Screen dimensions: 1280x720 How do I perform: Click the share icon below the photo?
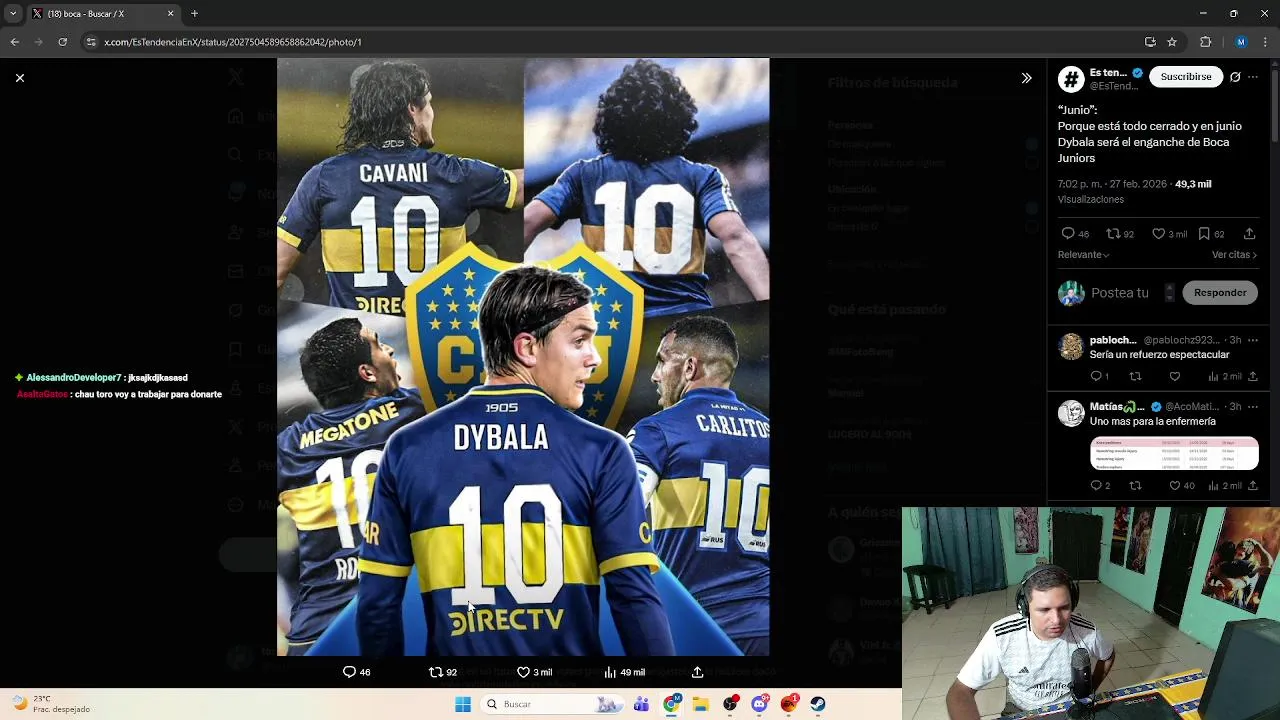click(697, 672)
